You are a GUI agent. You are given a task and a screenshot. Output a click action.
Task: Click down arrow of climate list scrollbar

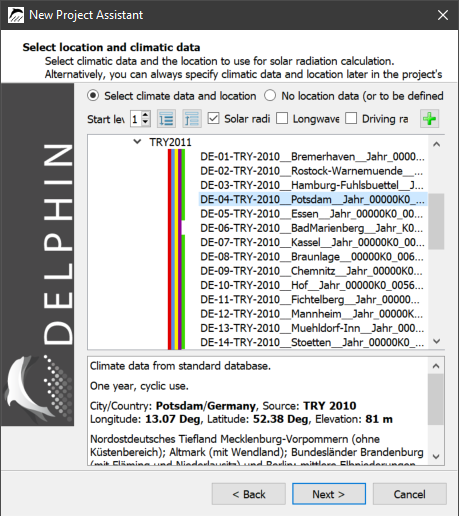tap(436, 341)
